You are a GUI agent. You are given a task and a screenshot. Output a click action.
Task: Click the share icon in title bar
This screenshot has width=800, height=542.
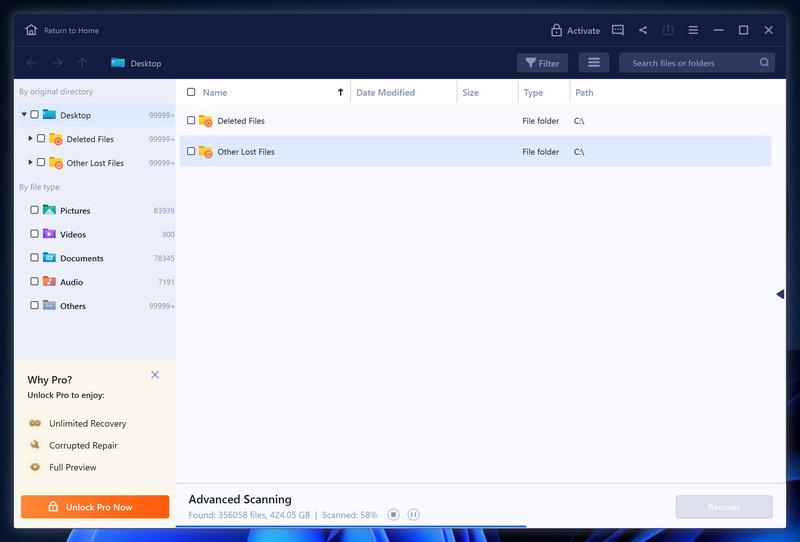pos(643,30)
